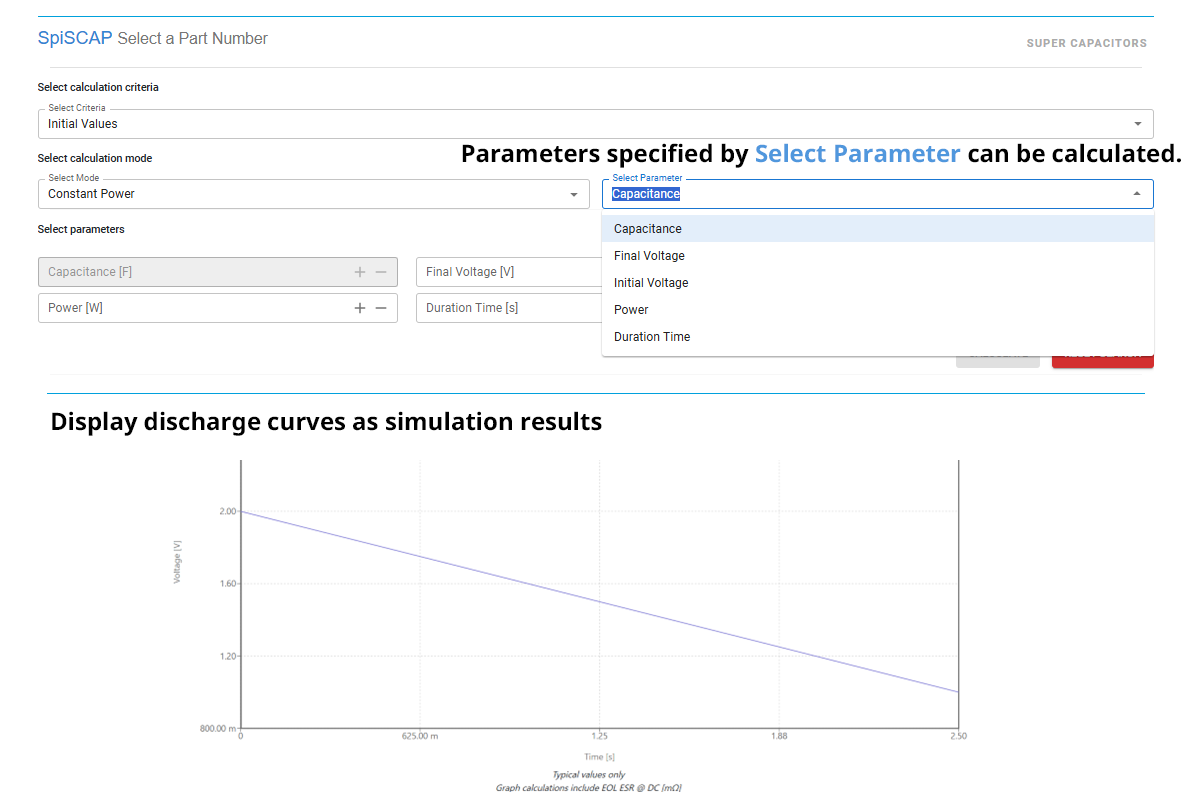Image resolution: width=1200 pixels, height=800 pixels.
Task: Open the SUPER CAPACITORS link
Action: point(1087,43)
